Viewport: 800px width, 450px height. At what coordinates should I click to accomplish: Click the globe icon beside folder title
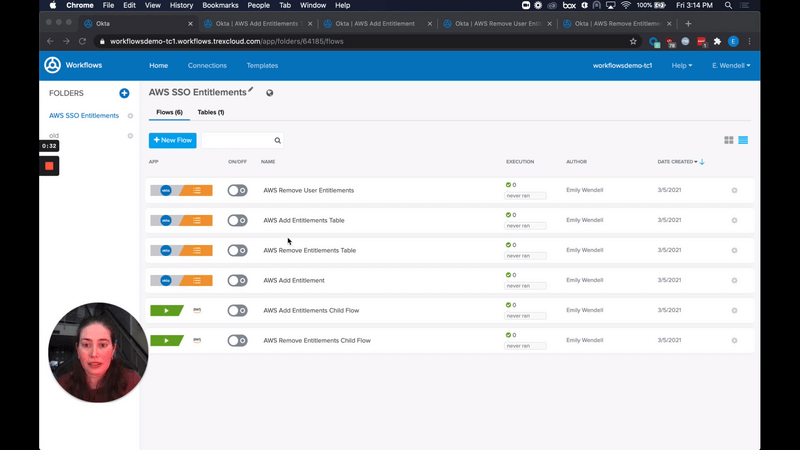point(270,93)
